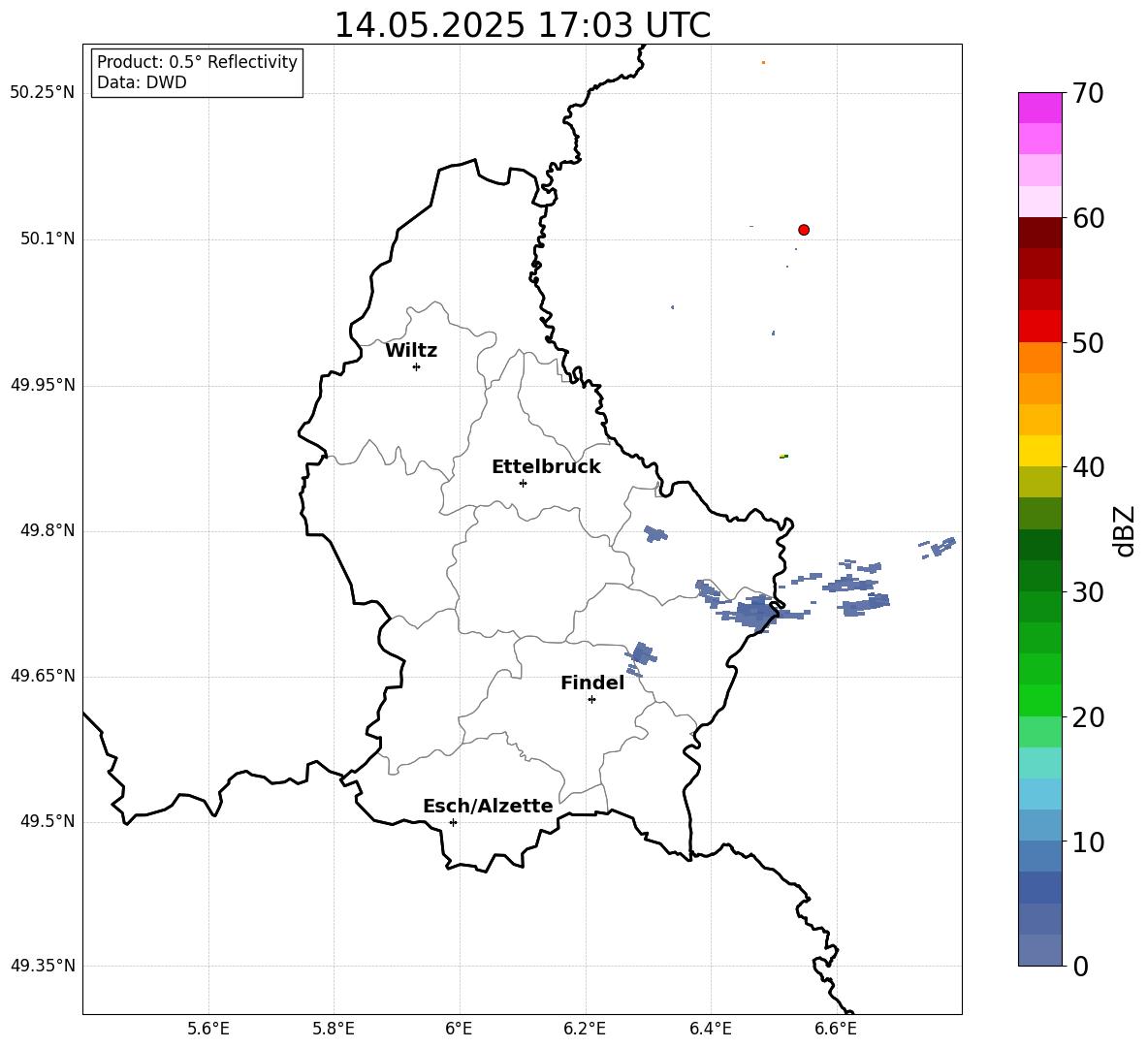Viewport: 1148px width, 1048px height.
Task: Click the 50 tick label on colorbar
Action: click(x=1088, y=342)
